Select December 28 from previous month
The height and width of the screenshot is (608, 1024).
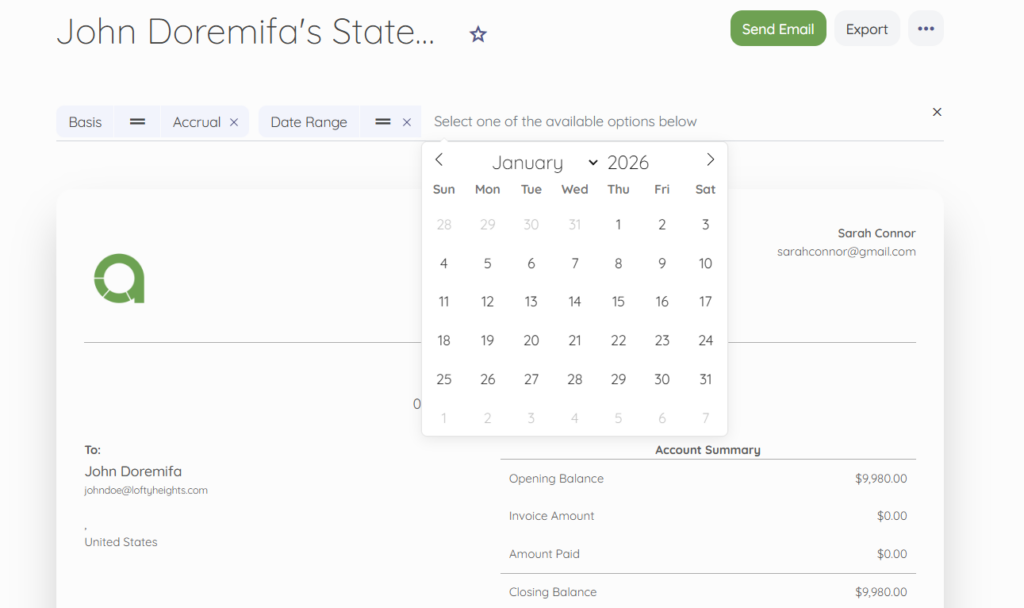pos(444,225)
